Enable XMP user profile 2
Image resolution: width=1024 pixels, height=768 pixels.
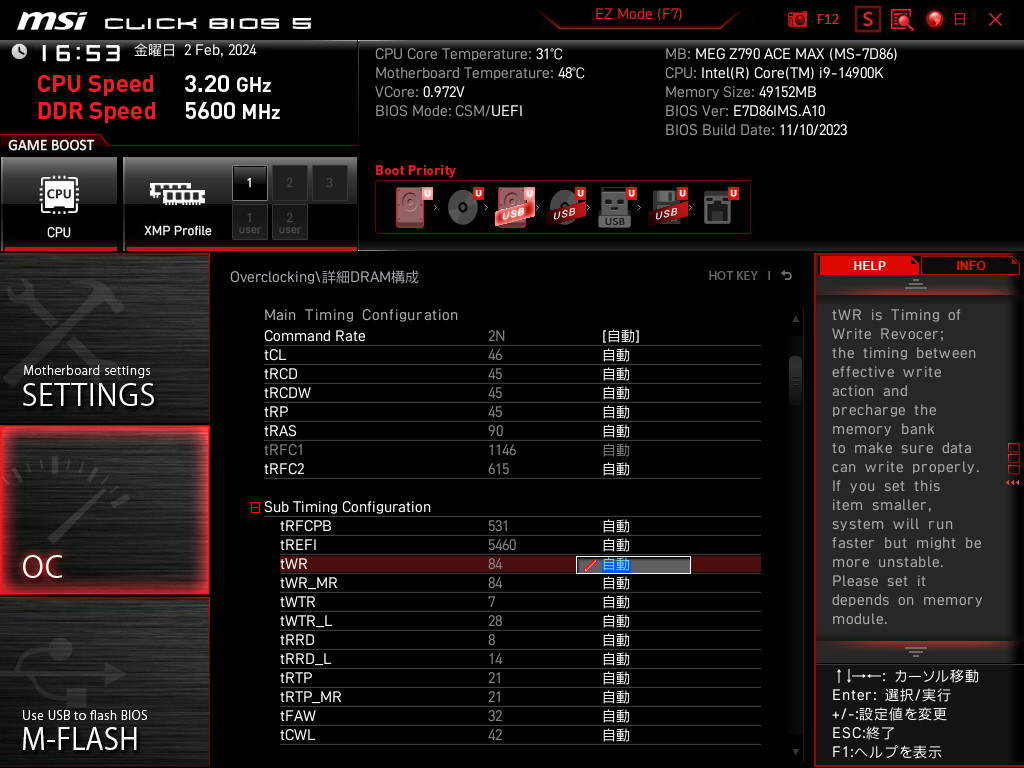[289, 222]
